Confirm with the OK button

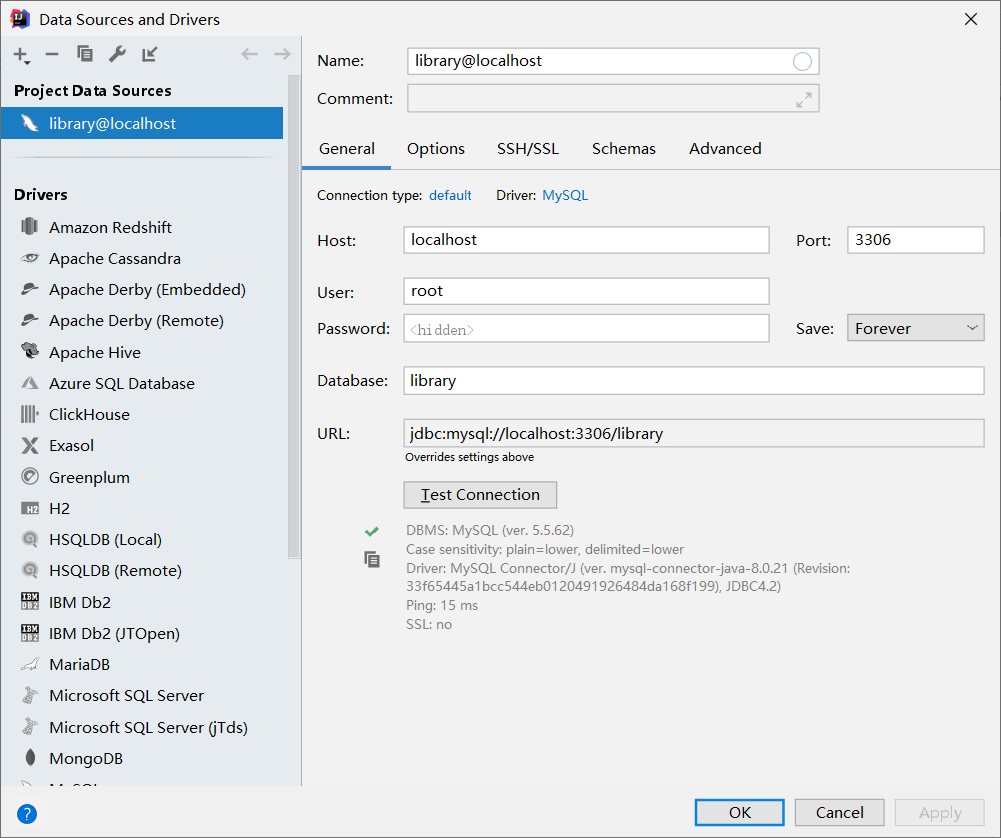point(739,812)
